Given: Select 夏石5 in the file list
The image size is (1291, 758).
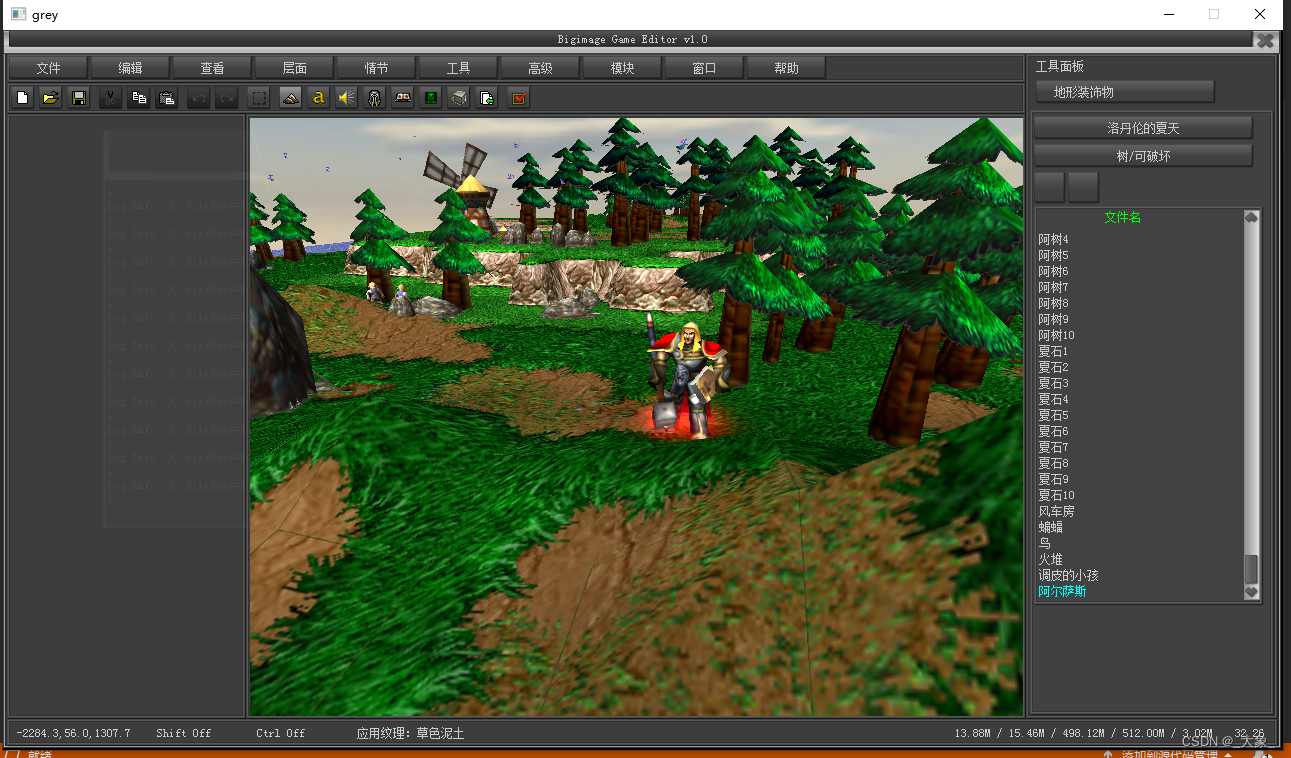Looking at the screenshot, I should (1054, 415).
